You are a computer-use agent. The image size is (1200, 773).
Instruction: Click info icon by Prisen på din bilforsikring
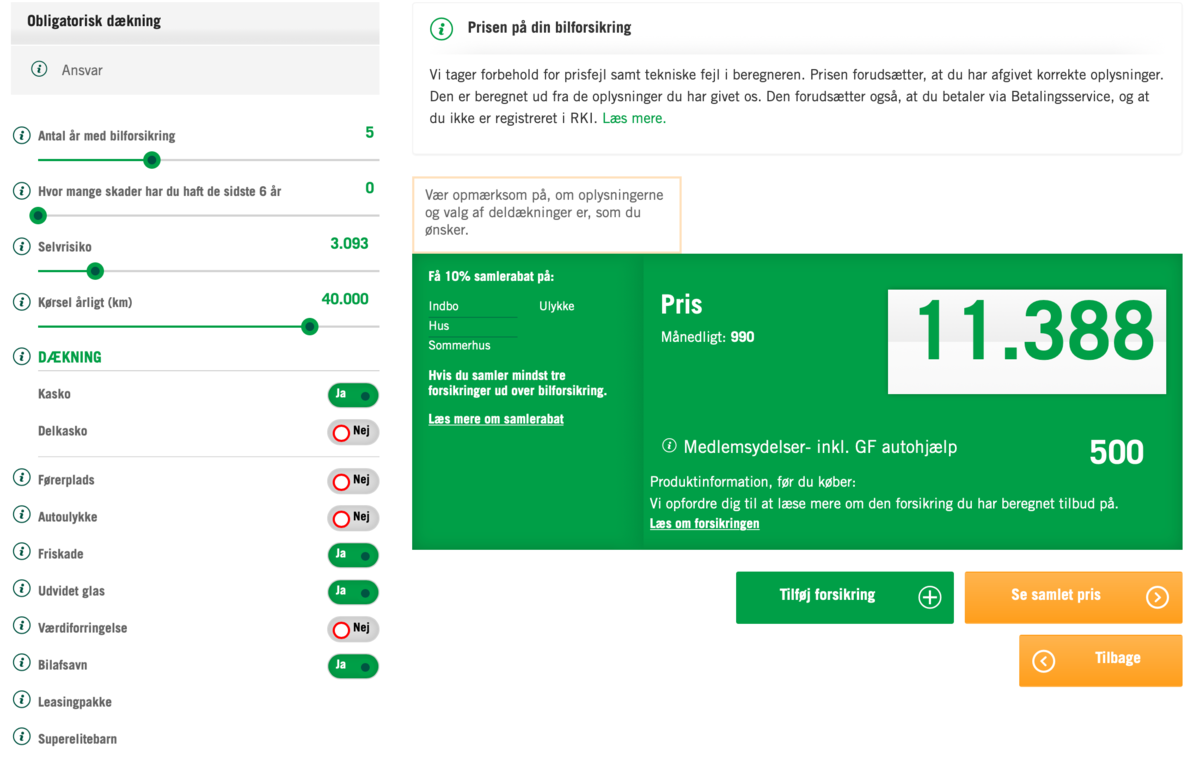pos(441,28)
